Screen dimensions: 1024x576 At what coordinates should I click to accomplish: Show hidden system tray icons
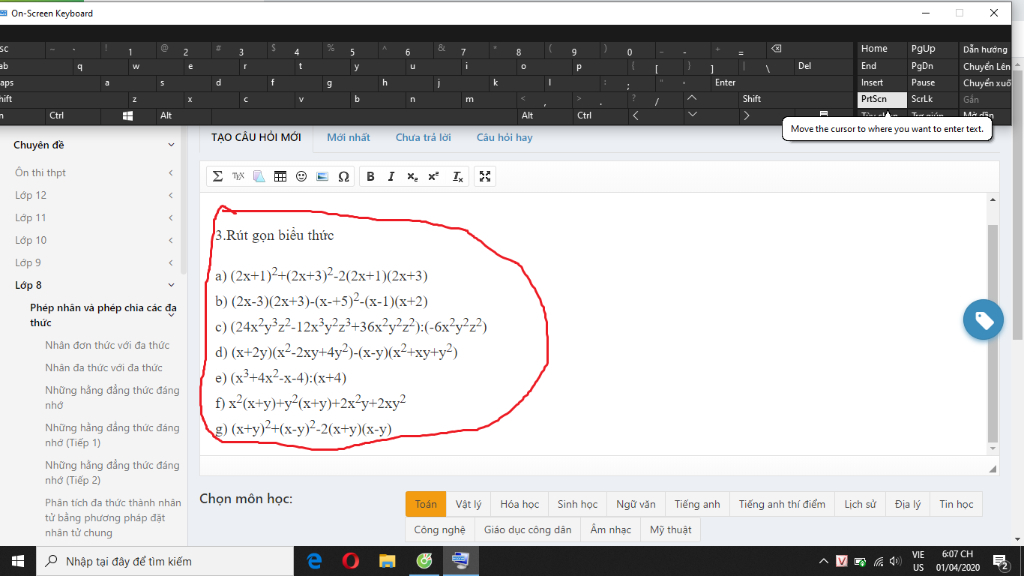point(823,562)
